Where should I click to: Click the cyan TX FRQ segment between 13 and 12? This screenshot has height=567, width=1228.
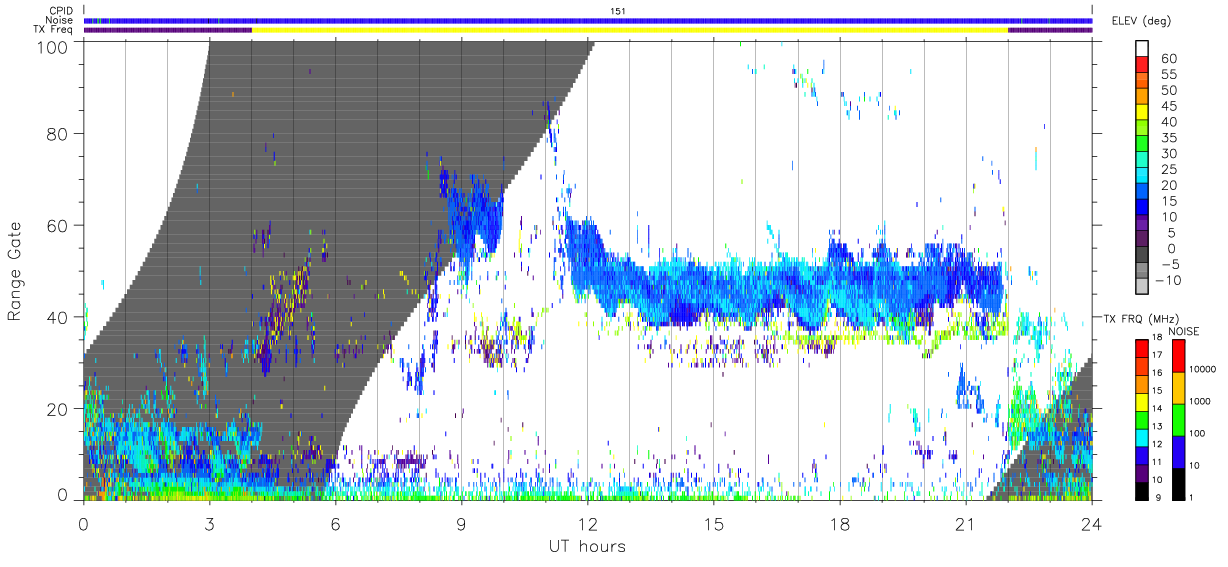pos(1142,437)
